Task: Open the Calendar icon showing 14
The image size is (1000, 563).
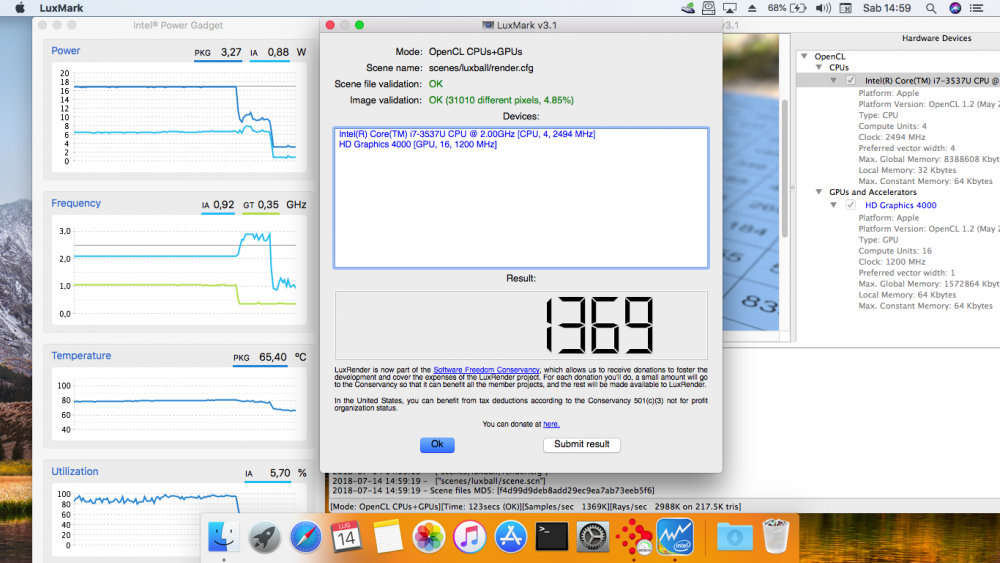Action: pos(346,536)
